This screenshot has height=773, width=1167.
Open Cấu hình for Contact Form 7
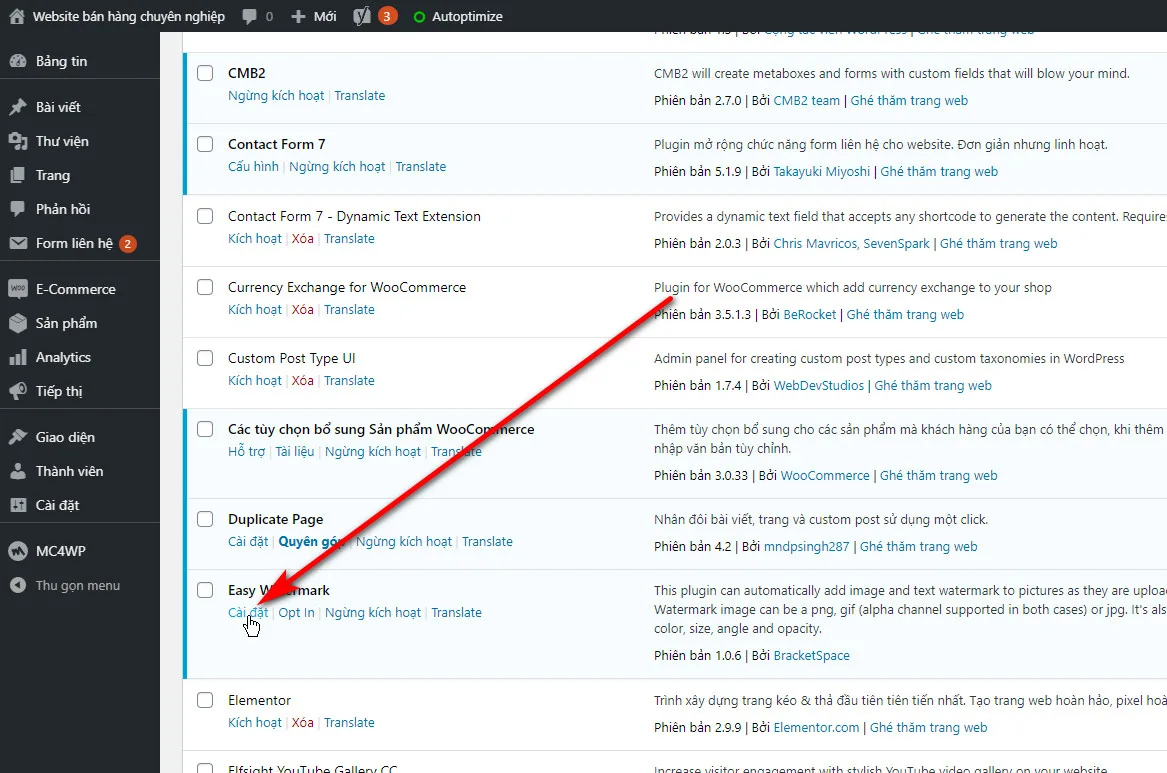[x=253, y=167]
